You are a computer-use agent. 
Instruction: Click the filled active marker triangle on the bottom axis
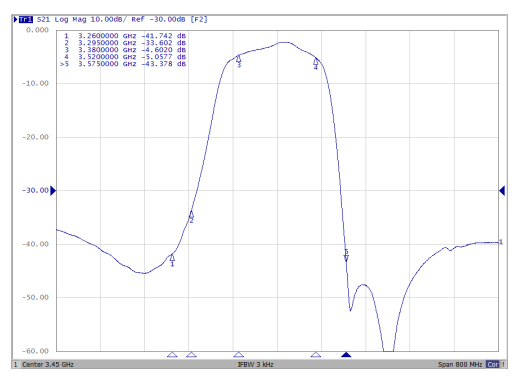point(346,355)
